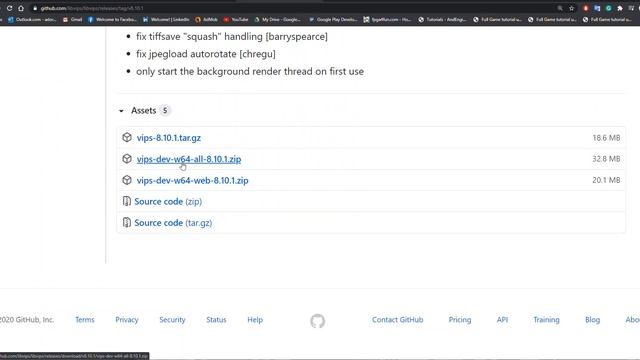Click the green Grammarly extension icon

(x=609, y=8)
